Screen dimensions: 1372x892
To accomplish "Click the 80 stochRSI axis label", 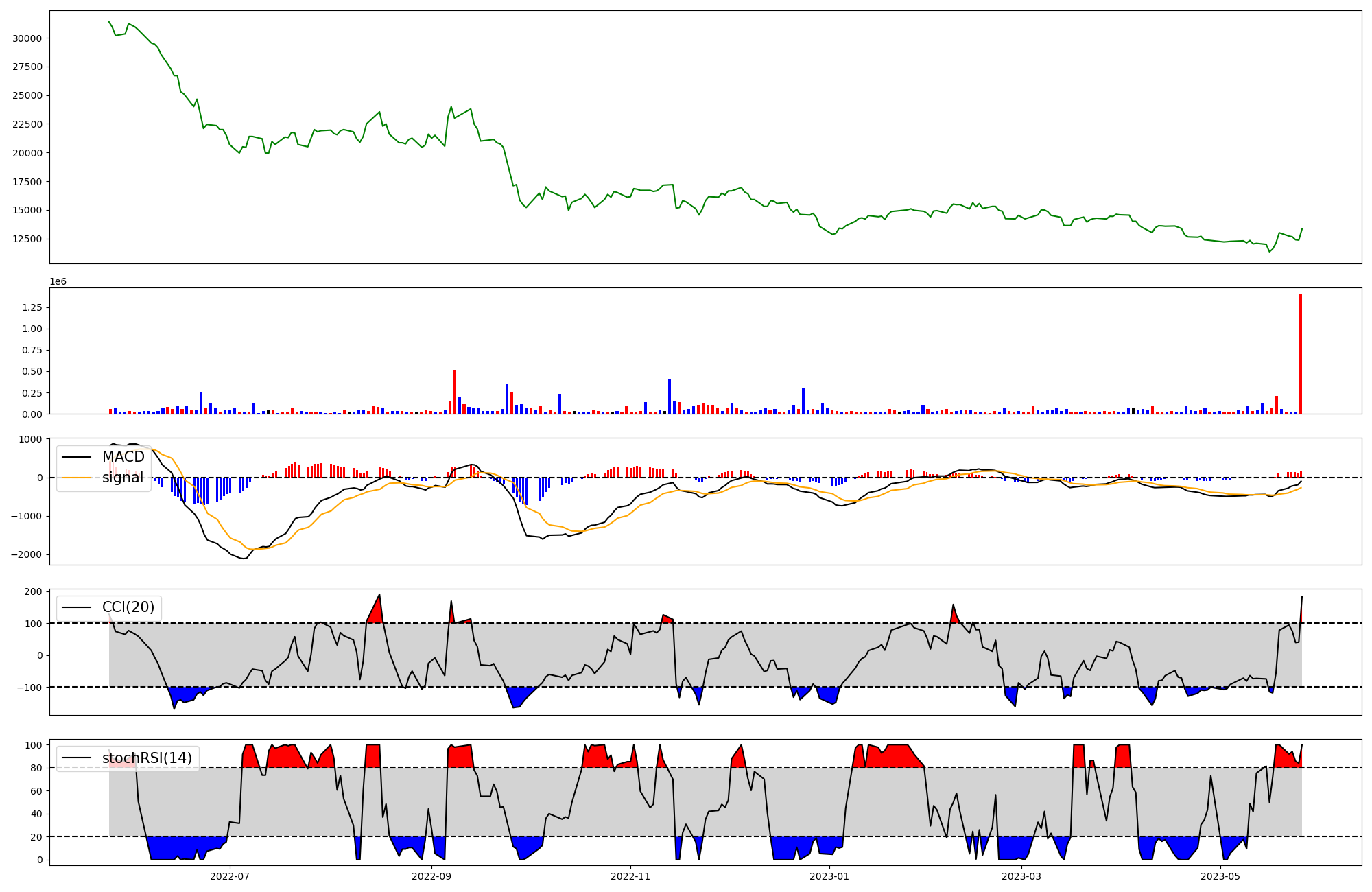I will (36, 768).
